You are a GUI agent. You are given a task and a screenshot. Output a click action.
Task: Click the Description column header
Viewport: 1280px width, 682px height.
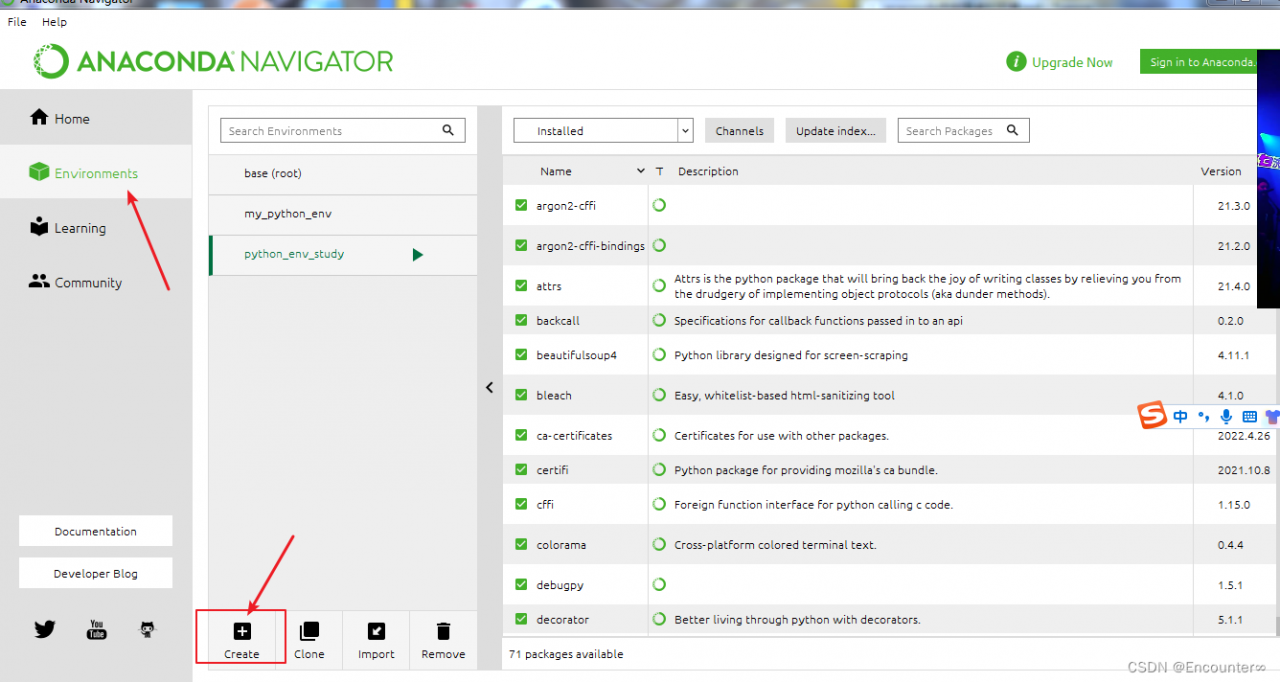pos(708,171)
